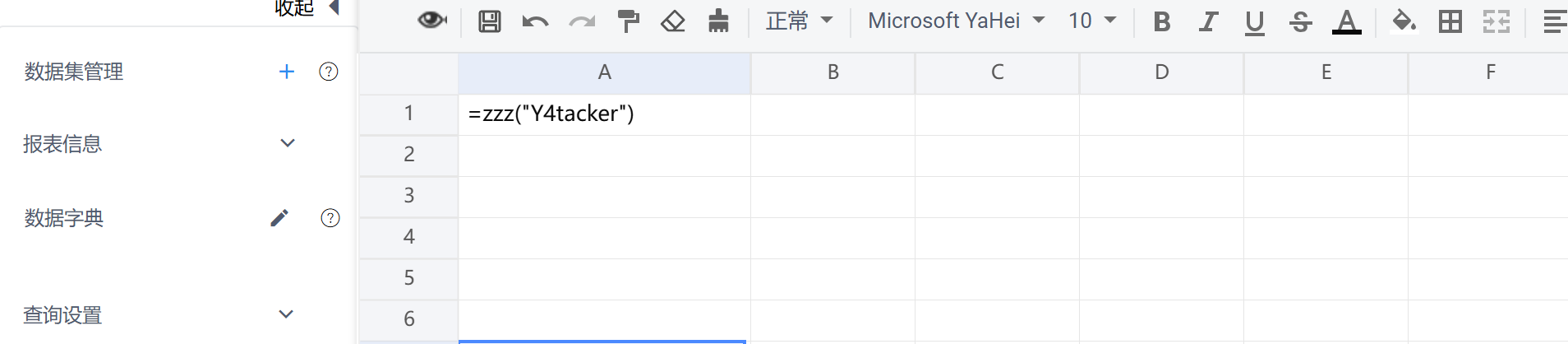Open the Microsoft YaHei font dropdown
This screenshot has height=344, width=1568.
pos(956,21)
